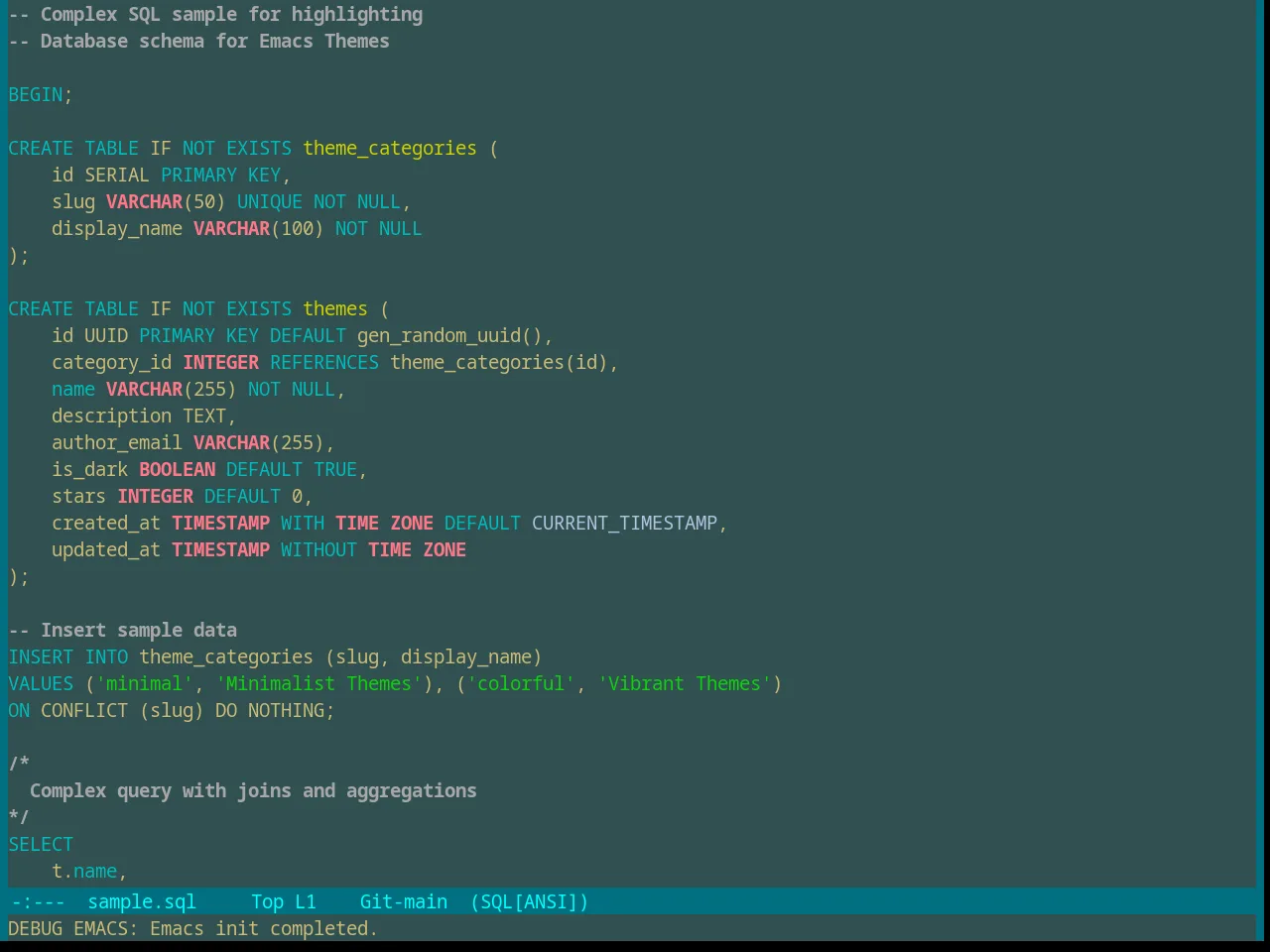Click the comment 'Complex SQL sample for highlighting'

pos(232,14)
